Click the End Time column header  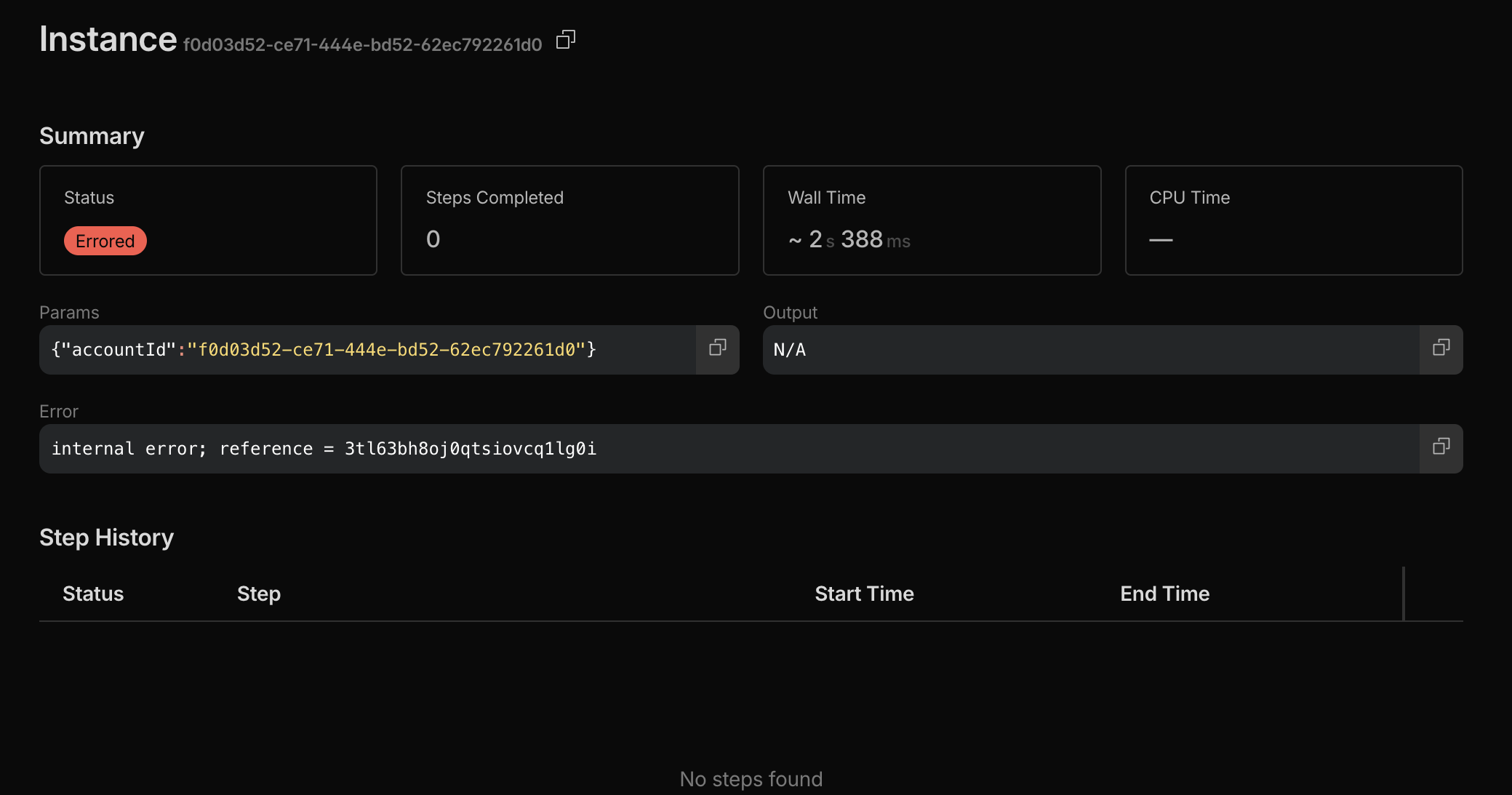tap(1164, 594)
